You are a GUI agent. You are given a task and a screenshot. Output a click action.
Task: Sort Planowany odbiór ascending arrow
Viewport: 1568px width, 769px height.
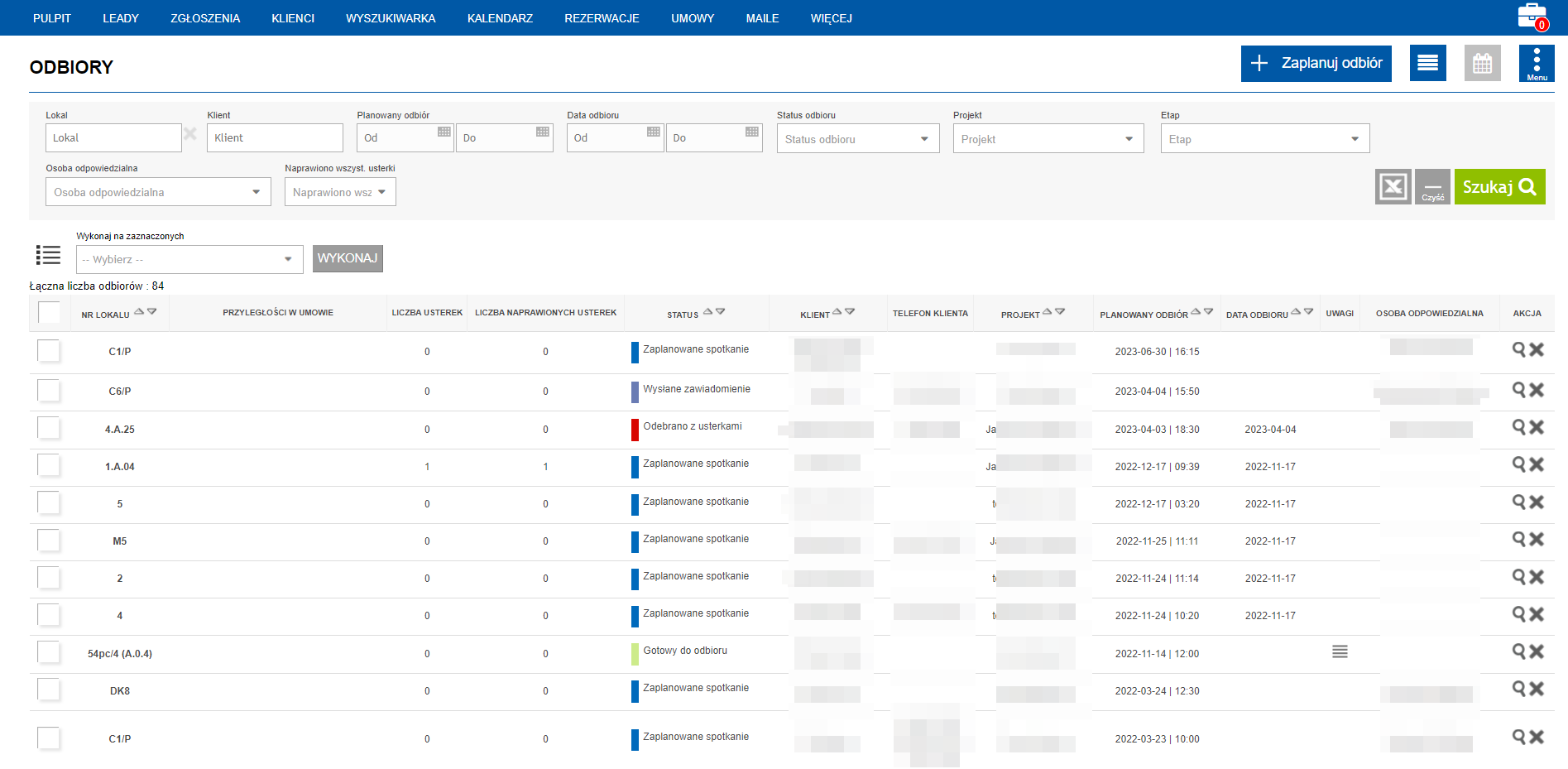(1196, 312)
